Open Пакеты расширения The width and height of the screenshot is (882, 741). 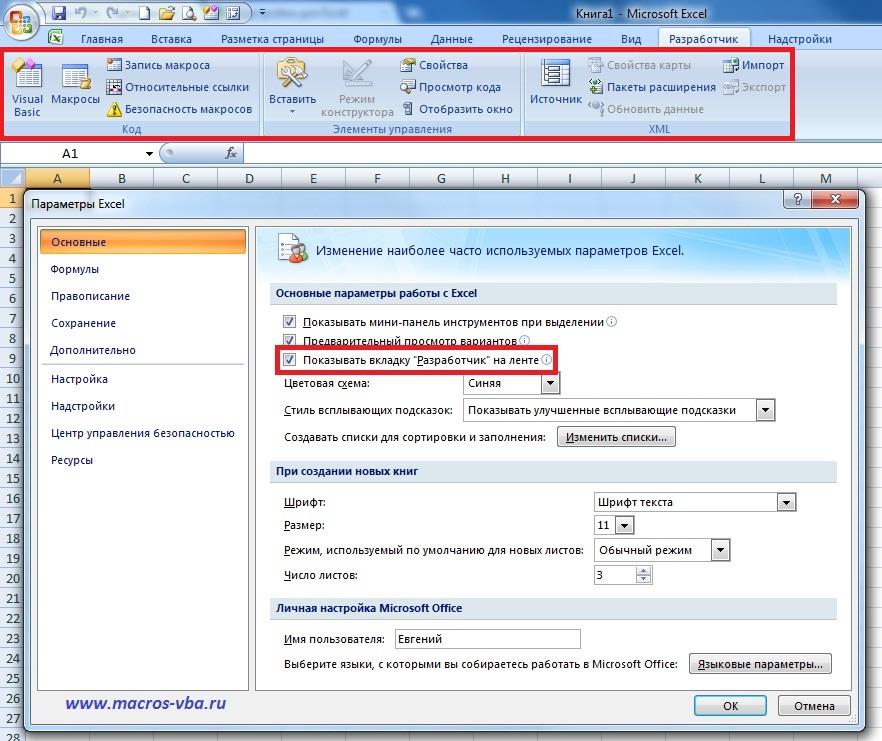click(652, 87)
